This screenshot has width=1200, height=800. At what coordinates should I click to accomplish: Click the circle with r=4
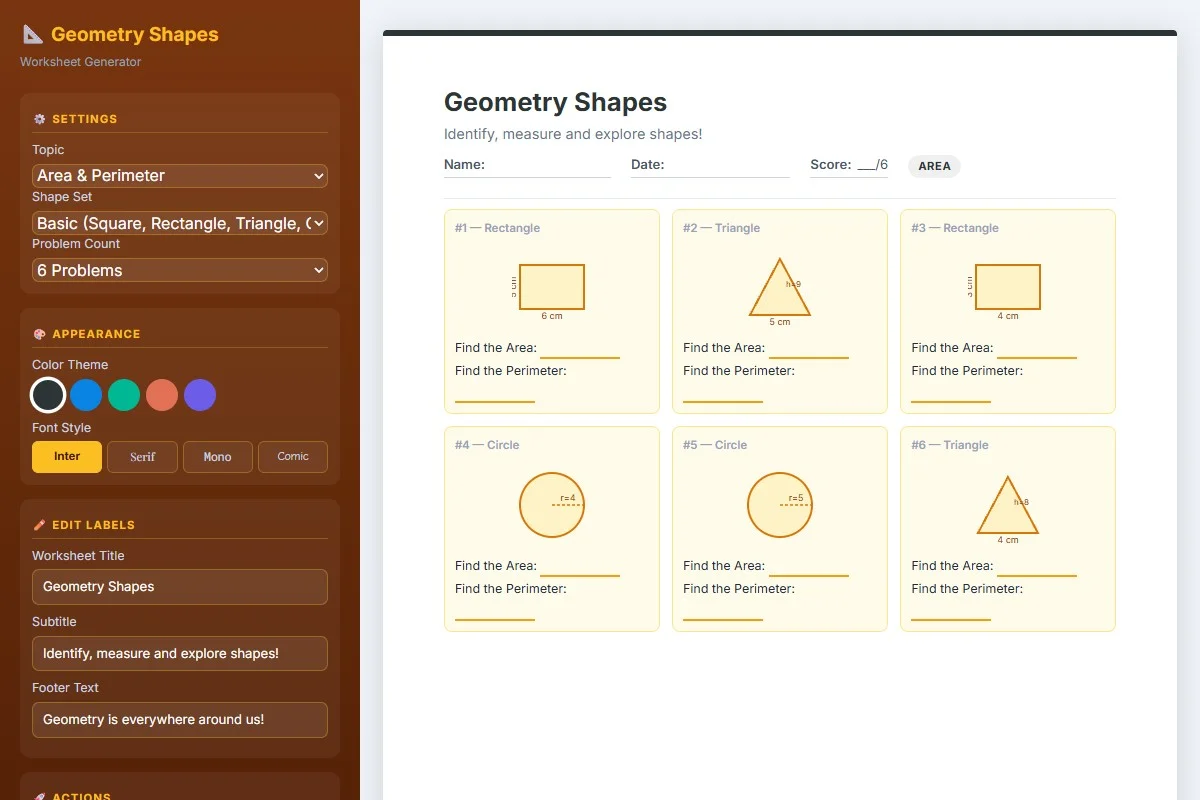pyautogui.click(x=552, y=505)
